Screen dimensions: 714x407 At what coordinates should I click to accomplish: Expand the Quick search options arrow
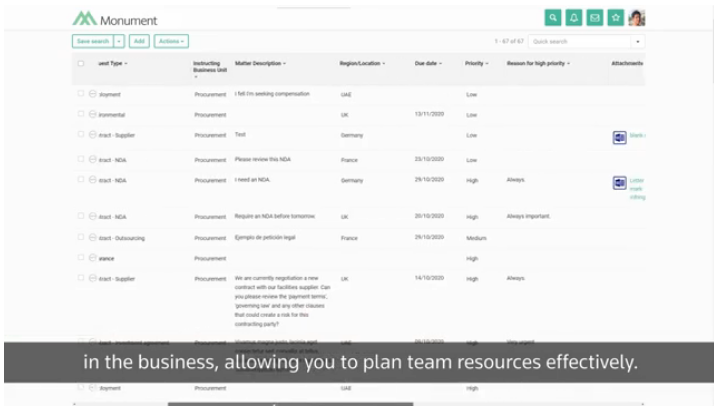click(x=638, y=42)
